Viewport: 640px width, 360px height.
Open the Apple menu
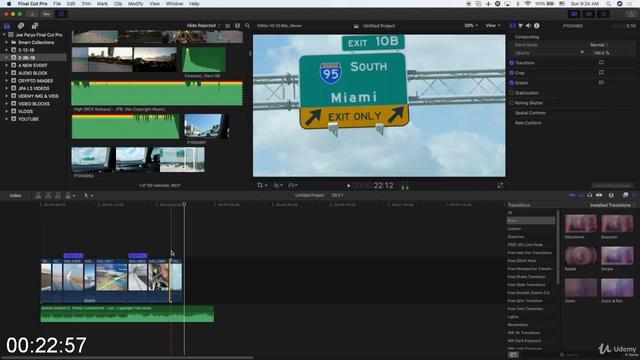pyautogui.click(x=9, y=4)
